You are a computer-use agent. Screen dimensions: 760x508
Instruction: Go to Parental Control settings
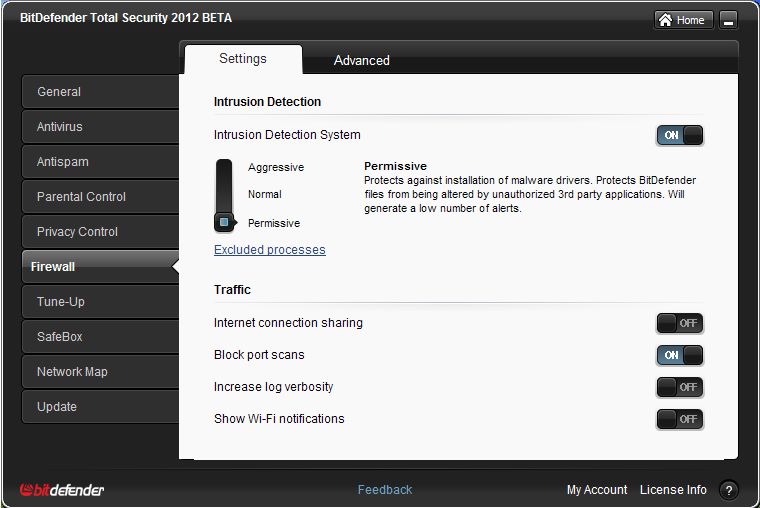click(x=100, y=197)
